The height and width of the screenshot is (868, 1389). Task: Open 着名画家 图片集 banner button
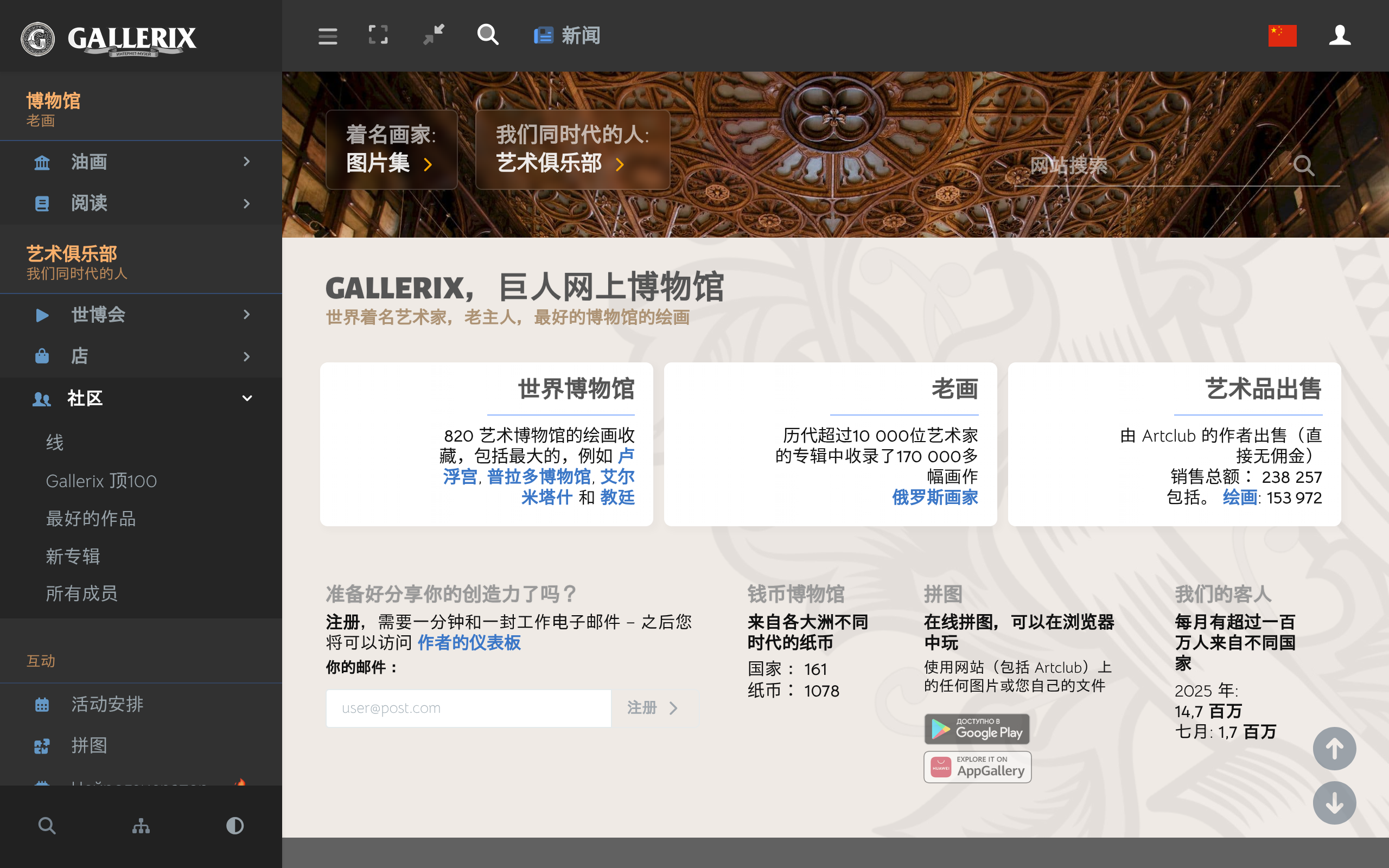[x=391, y=149]
